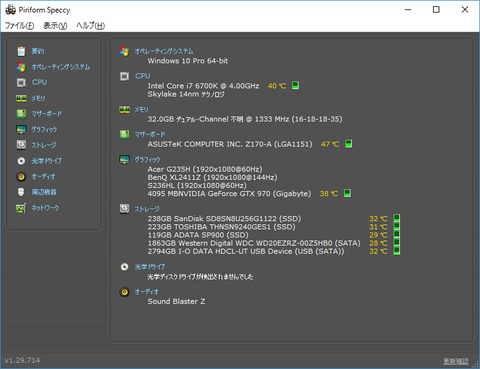Screen dimensions: 480x369
Task: Open the ヘルプ(H) menu
Action: pos(91,26)
